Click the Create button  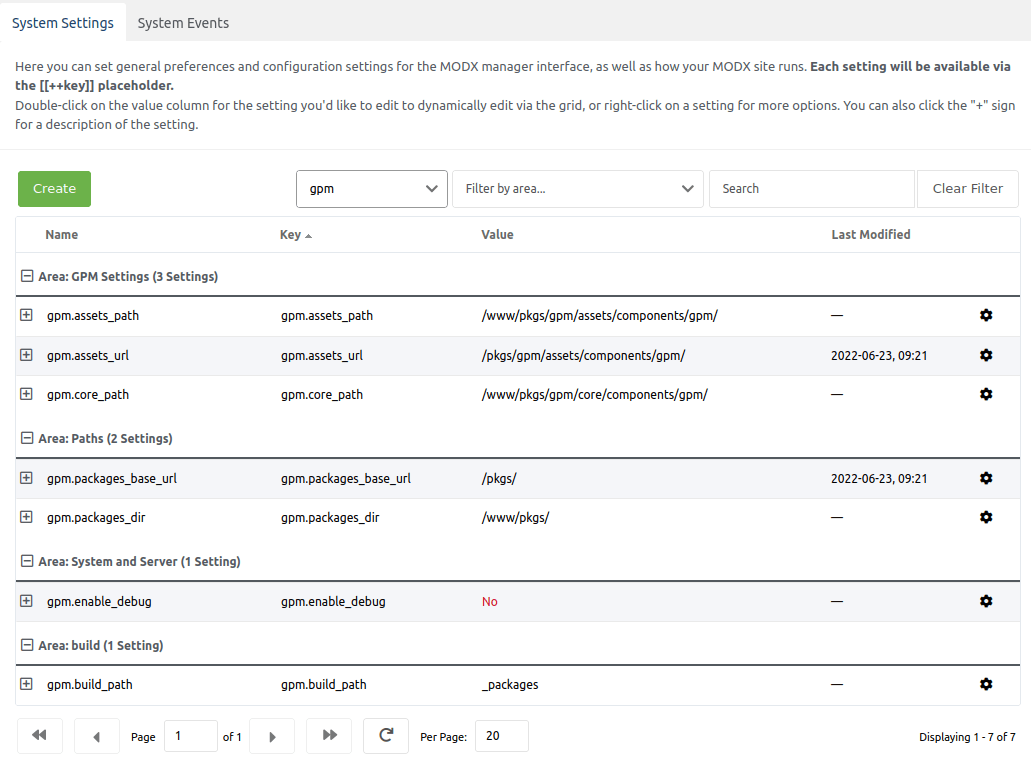(53, 188)
